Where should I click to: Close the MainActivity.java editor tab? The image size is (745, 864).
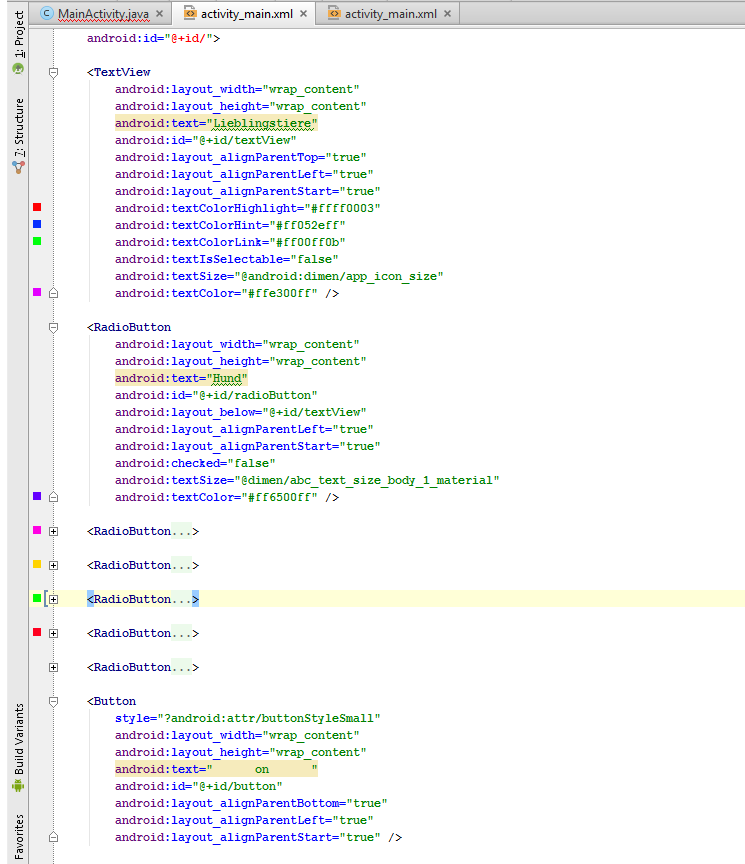[159, 14]
